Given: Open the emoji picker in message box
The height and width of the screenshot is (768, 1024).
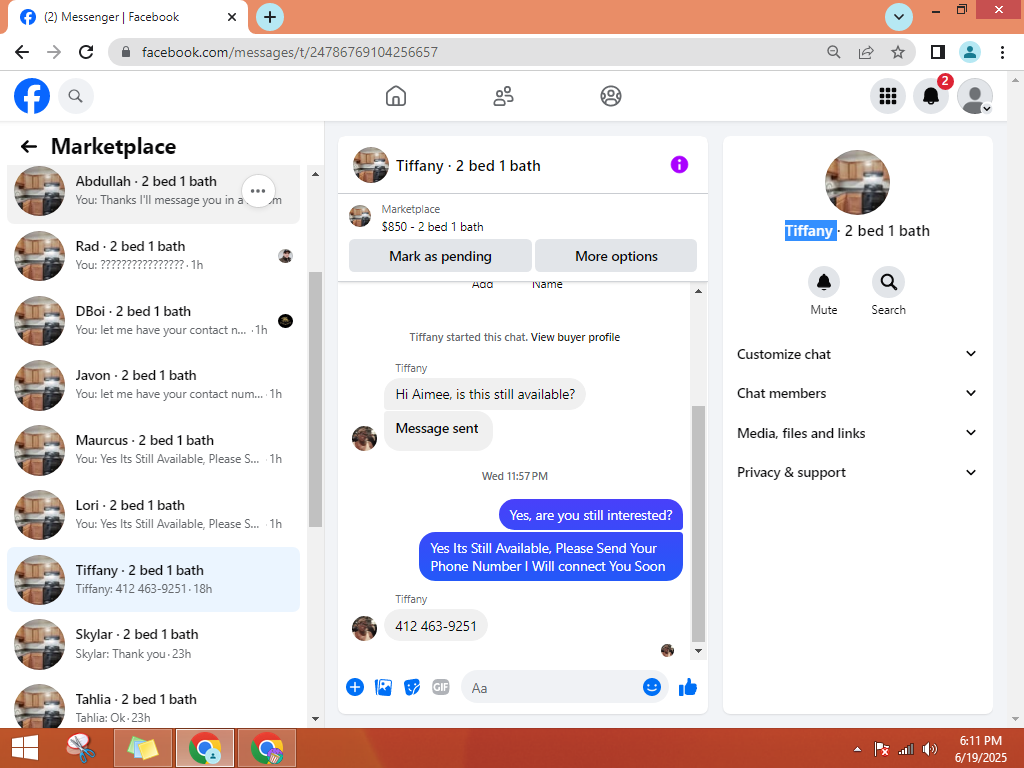Looking at the screenshot, I should tap(652, 687).
